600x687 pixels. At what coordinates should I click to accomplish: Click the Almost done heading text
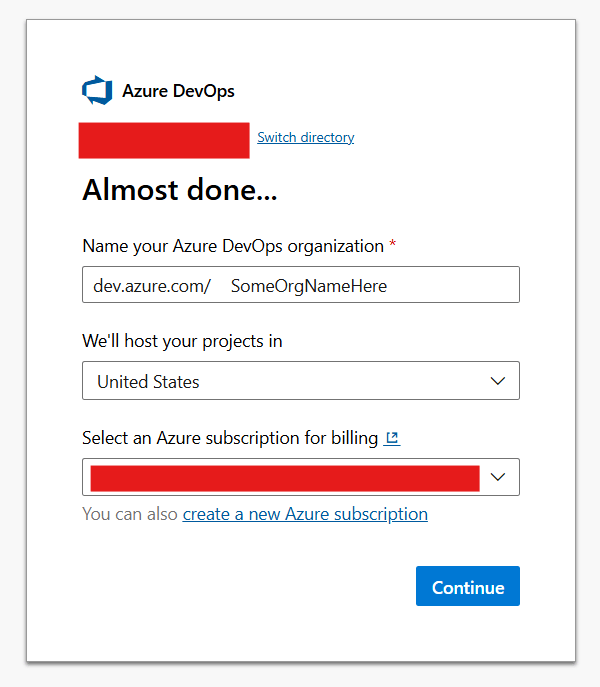click(180, 190)
